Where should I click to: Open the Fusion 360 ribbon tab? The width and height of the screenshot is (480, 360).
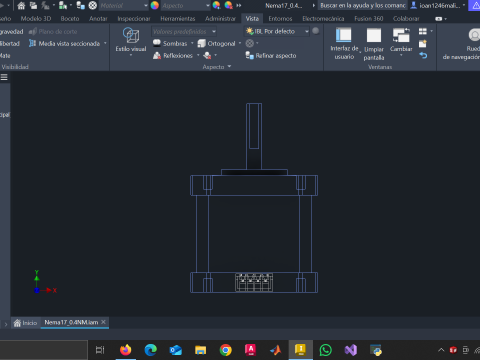368,19
